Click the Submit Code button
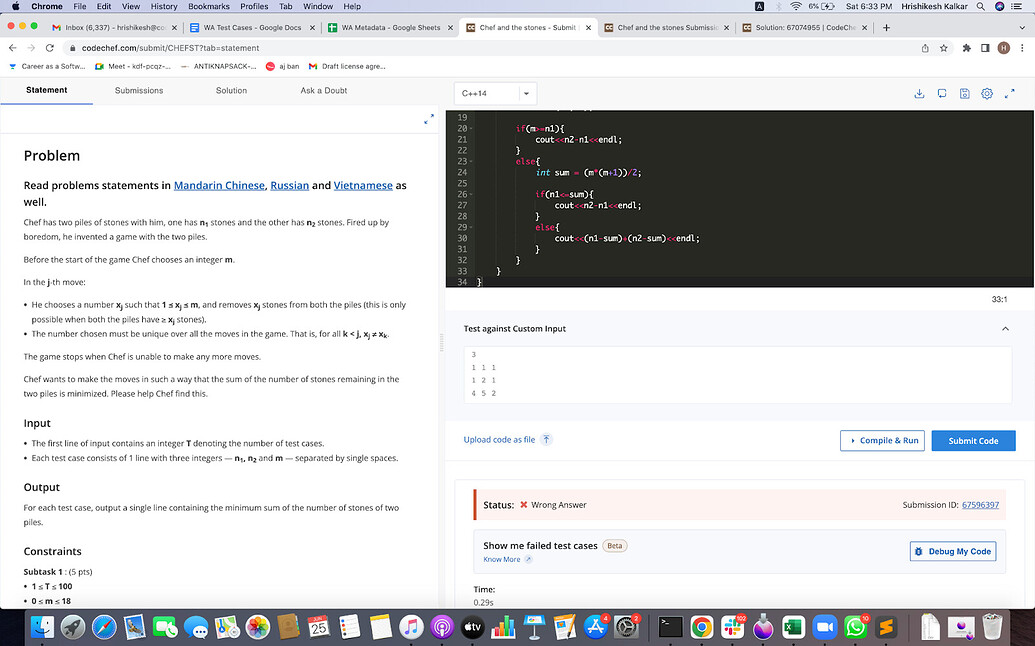 pos(973,440)
